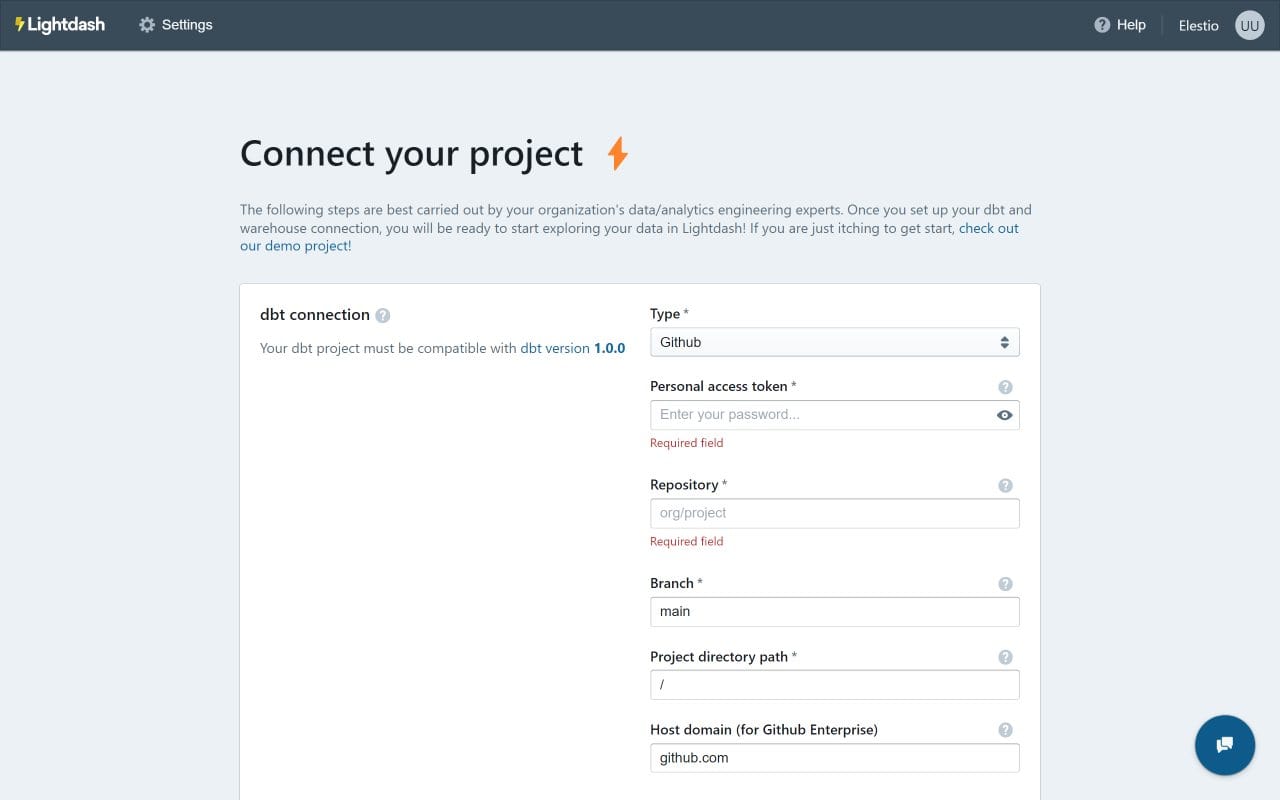1280x800 pixels.
Task: Click the Lightdash lightning logo
Action: (20, 24)
